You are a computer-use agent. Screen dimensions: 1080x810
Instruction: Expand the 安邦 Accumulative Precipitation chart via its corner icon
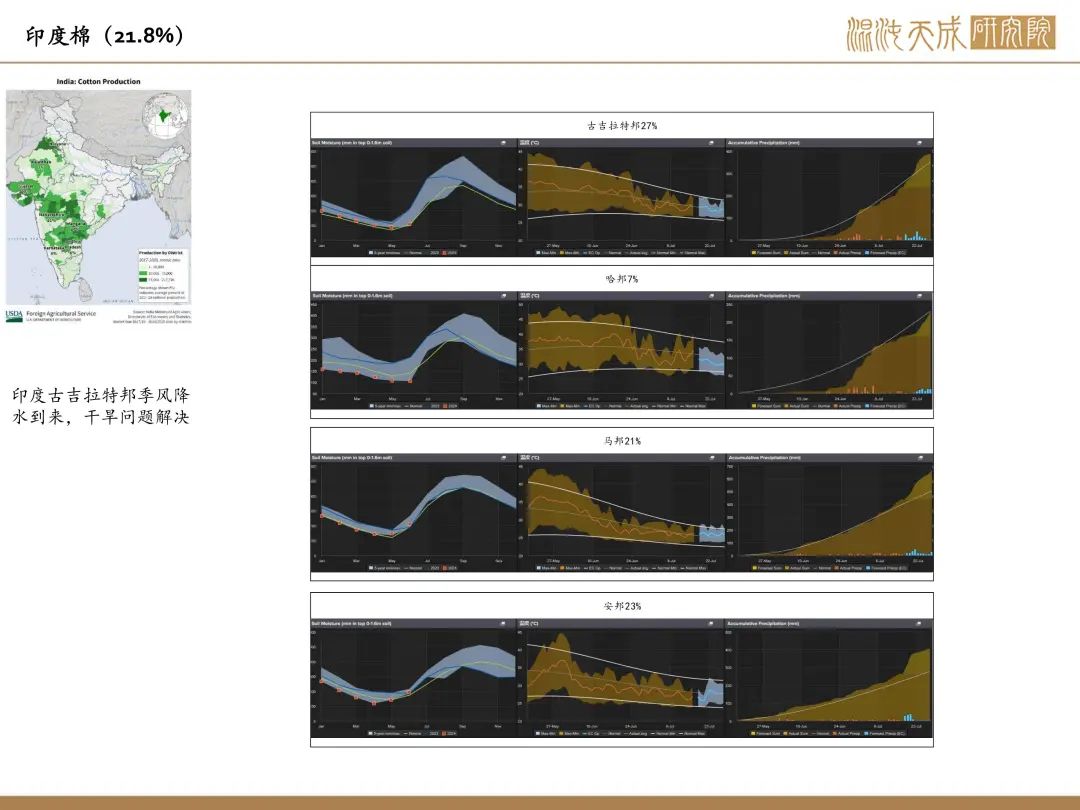920,623
